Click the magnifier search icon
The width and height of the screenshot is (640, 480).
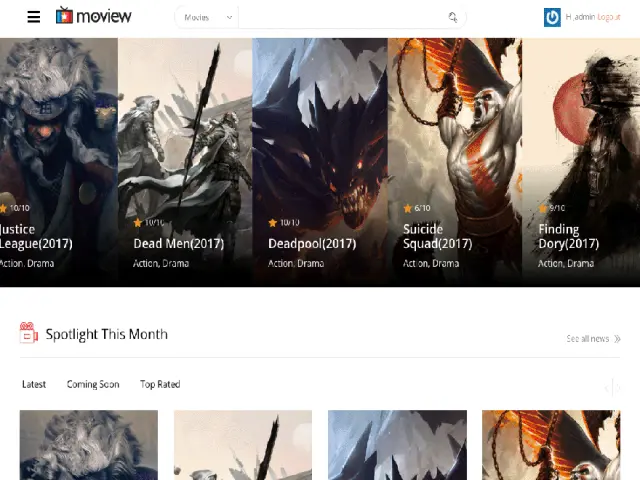coord(453,17)
